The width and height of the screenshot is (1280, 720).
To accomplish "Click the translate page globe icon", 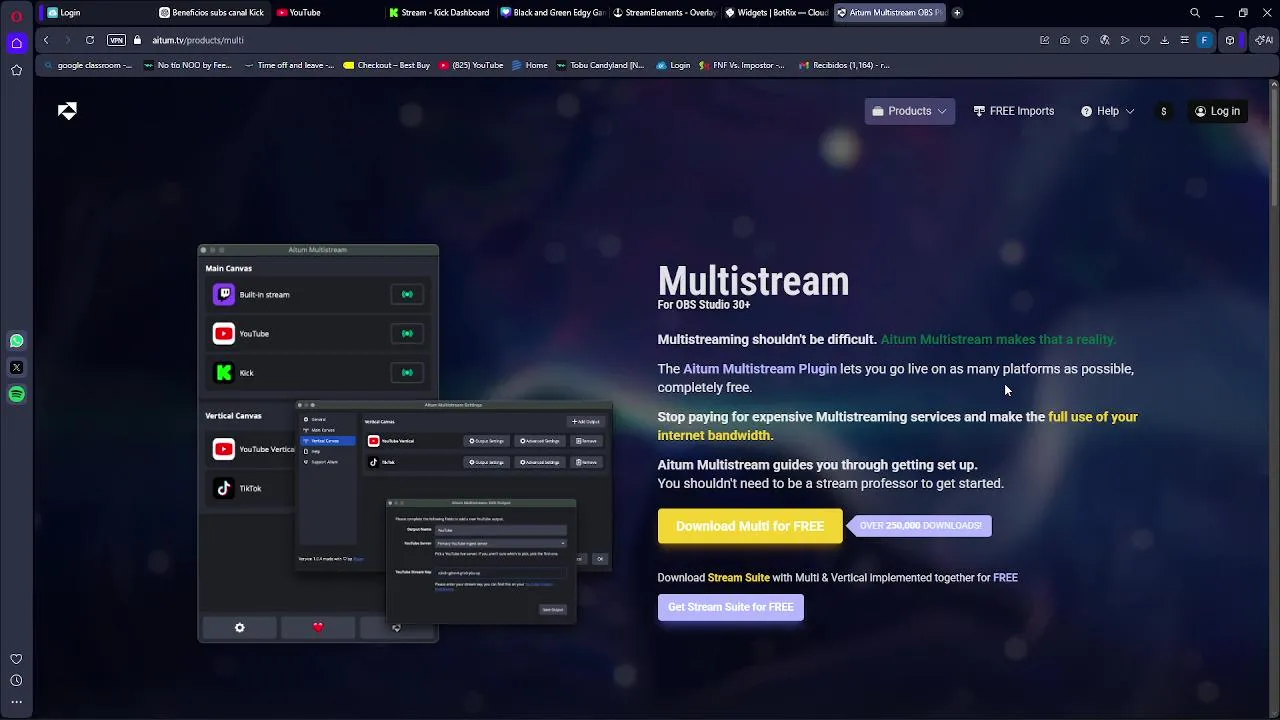I will pos(1105,40).
